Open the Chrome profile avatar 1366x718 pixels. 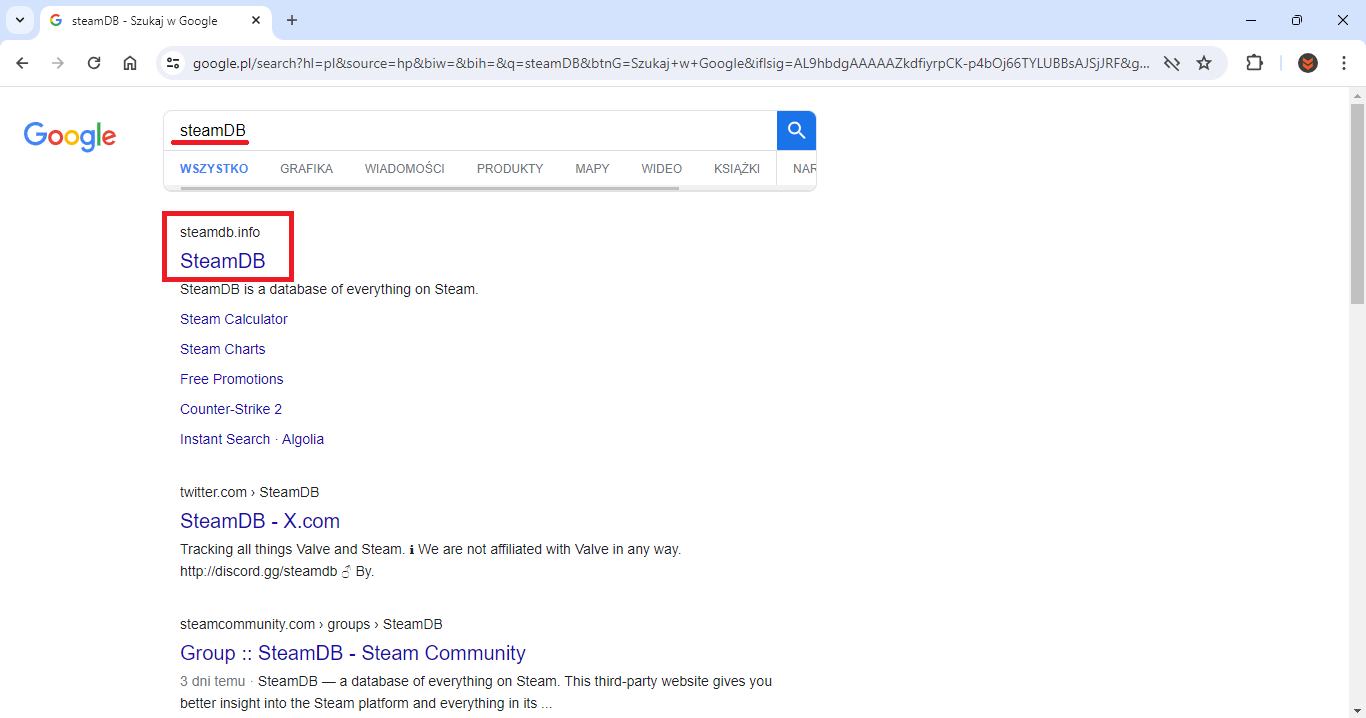(x=1308, y=63)
